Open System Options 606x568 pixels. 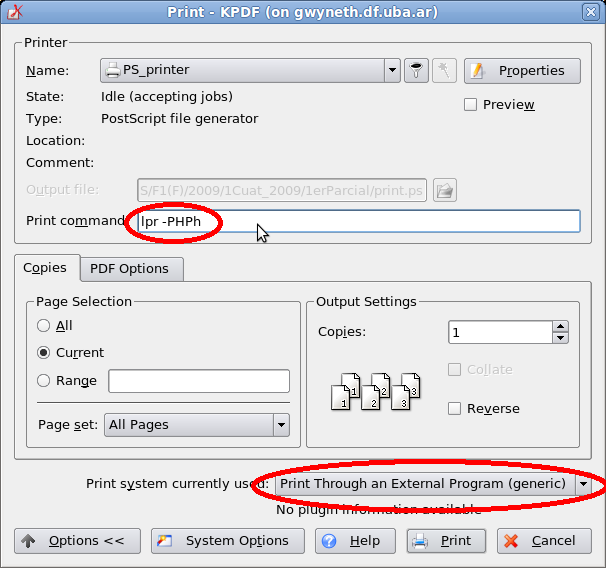(228, 541)
